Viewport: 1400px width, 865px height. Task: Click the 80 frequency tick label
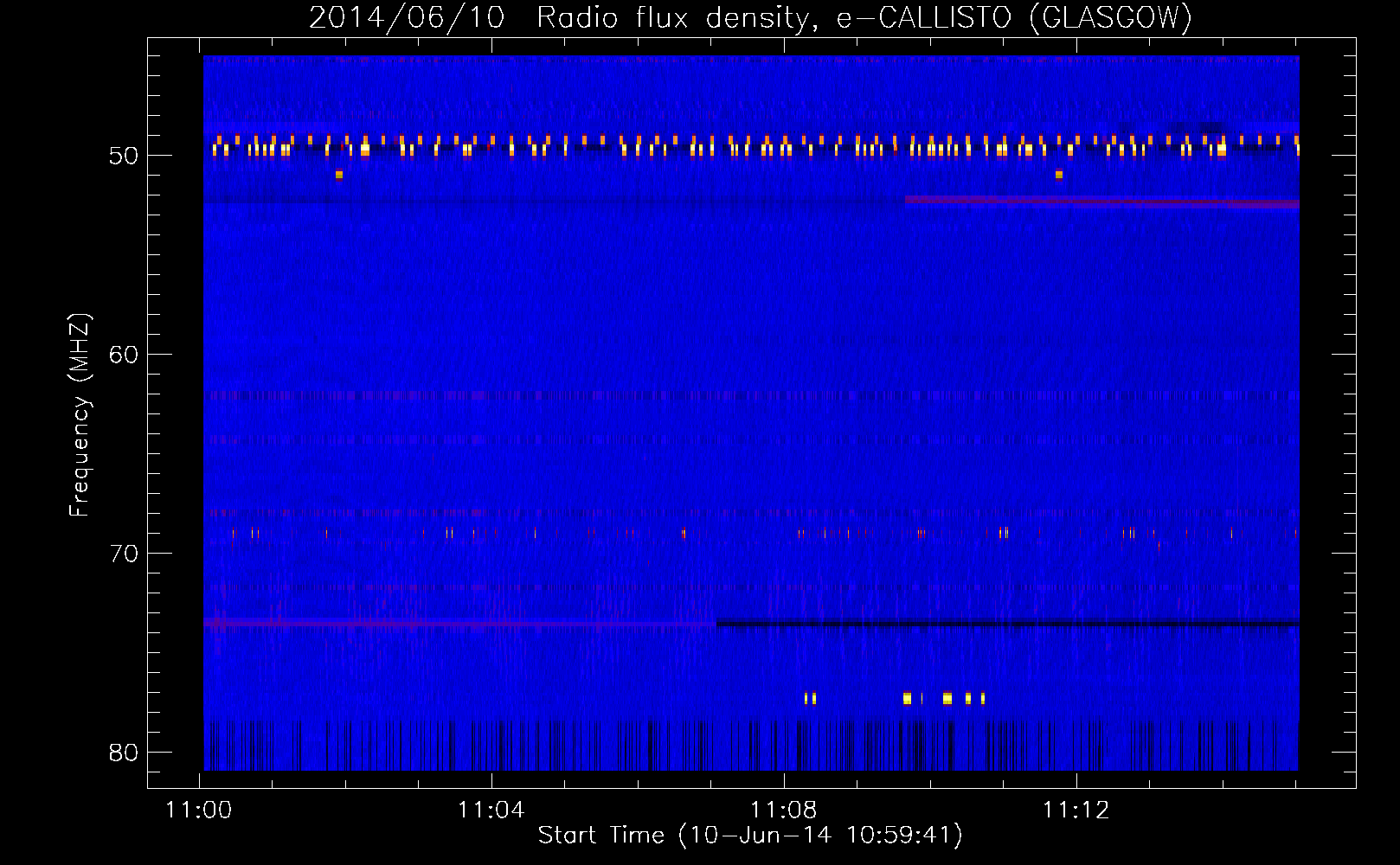click(x=124, y=753)
